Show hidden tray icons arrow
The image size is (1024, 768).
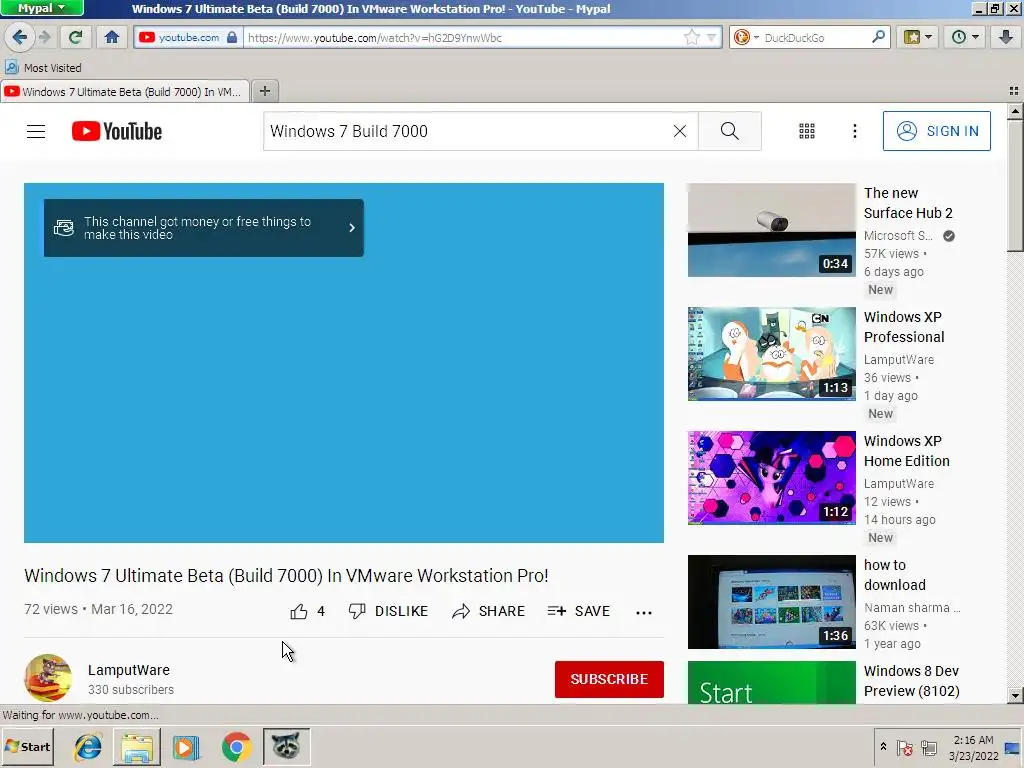[883, 746]
